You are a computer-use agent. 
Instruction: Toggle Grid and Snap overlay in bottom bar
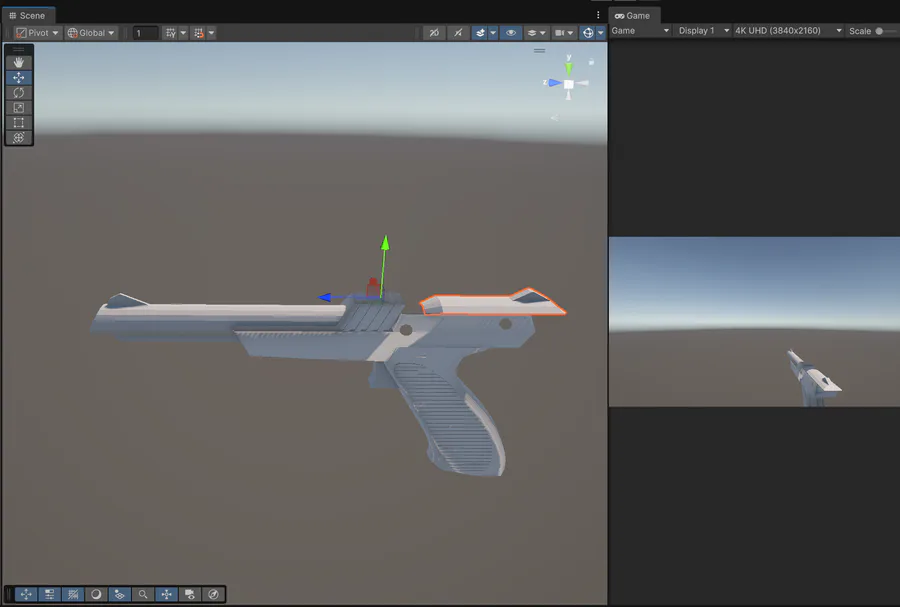(73, 594)
